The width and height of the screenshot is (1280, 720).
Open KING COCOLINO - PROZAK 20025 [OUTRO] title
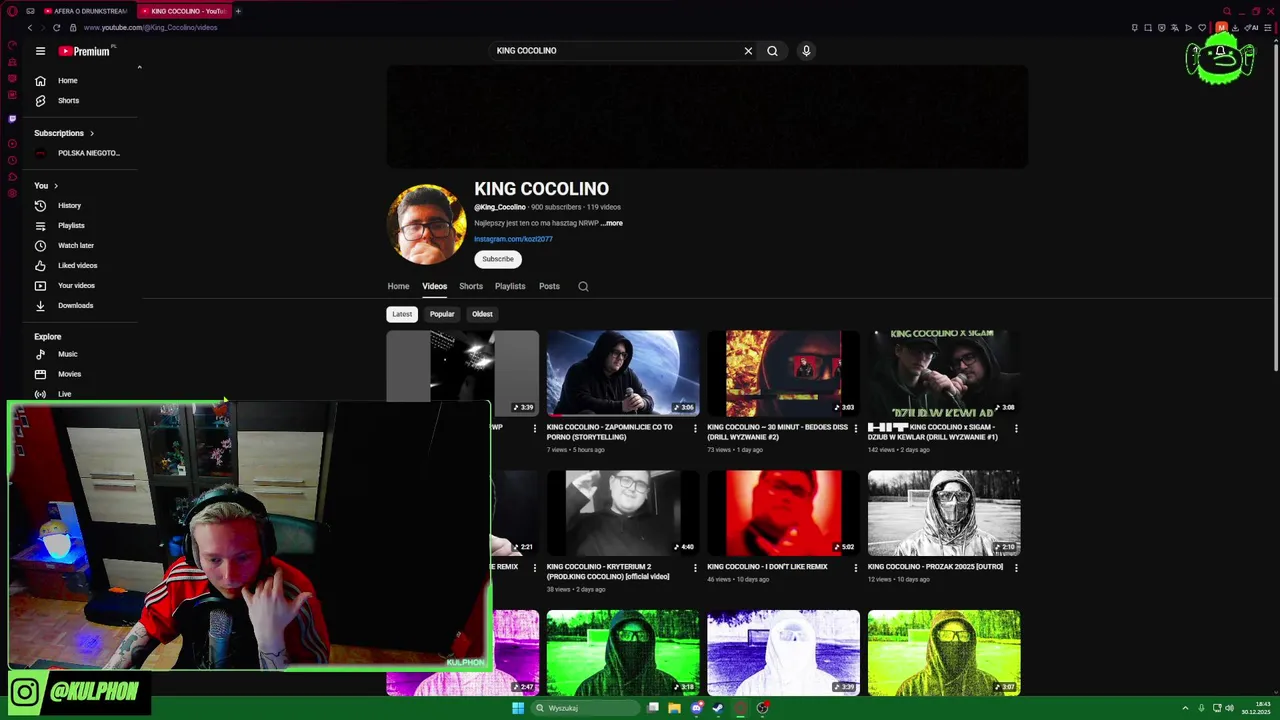[935, 567]
